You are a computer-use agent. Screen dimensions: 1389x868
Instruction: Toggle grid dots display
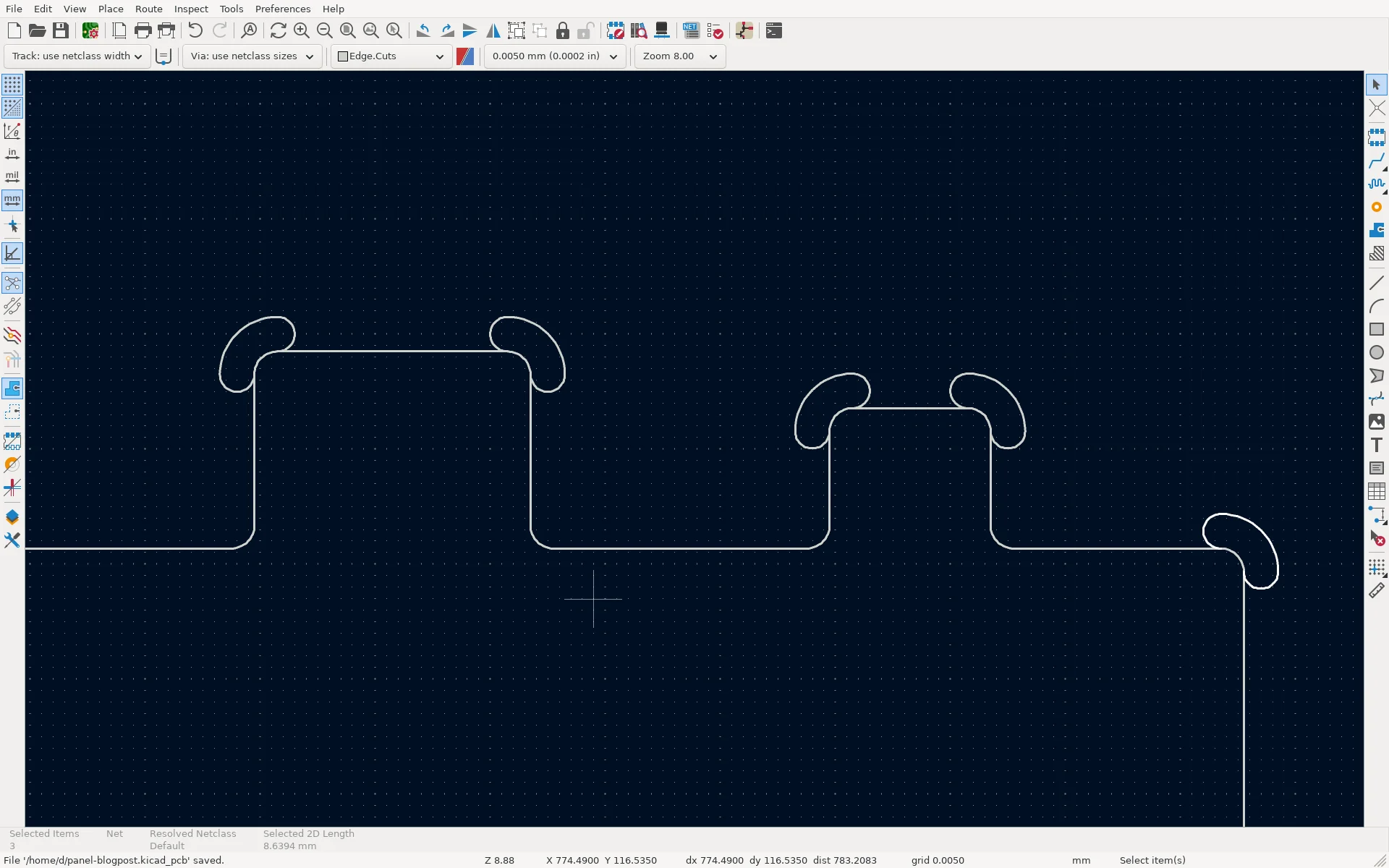tap(12, 85)
